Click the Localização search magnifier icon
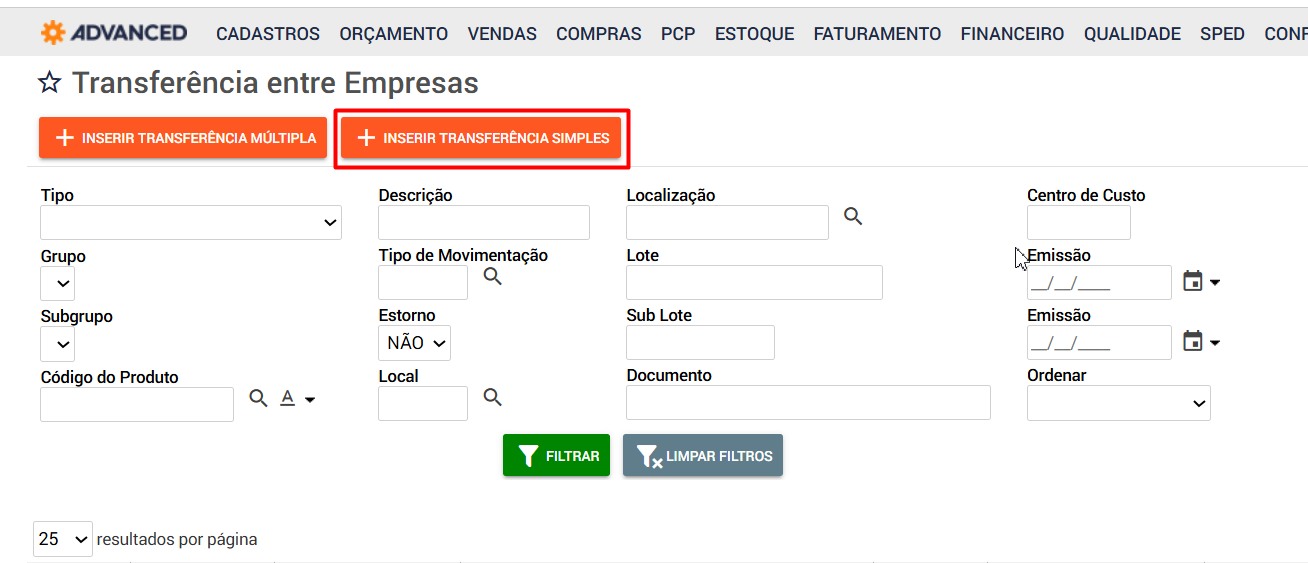Screen dimensions: 1308x563 click(x=853, y=216)
